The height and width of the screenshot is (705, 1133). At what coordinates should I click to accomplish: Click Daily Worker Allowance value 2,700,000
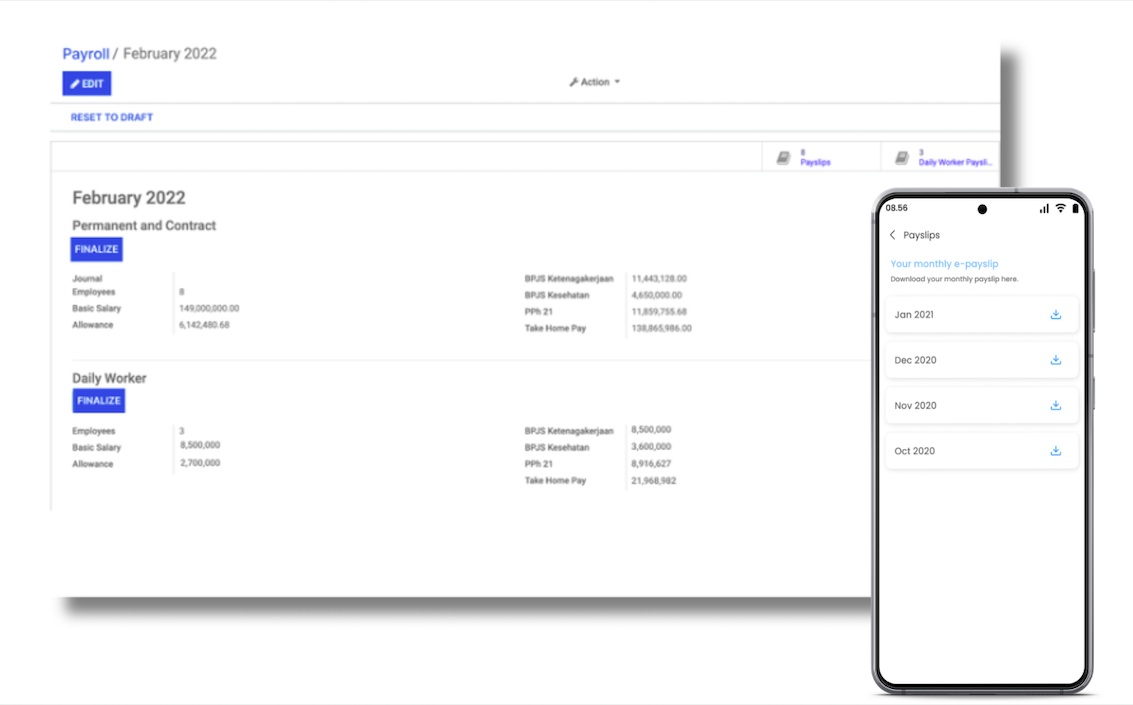[200, 463]
